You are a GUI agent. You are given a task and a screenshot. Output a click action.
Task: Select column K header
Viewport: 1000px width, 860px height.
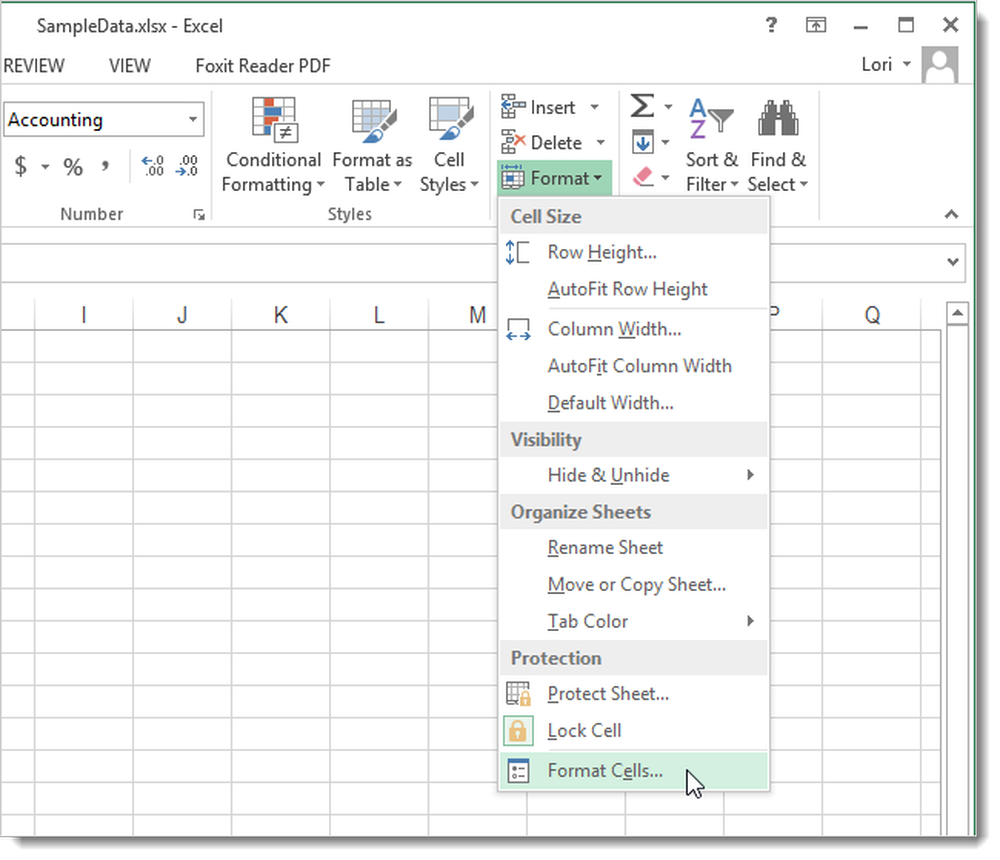(x=281, y=315)
